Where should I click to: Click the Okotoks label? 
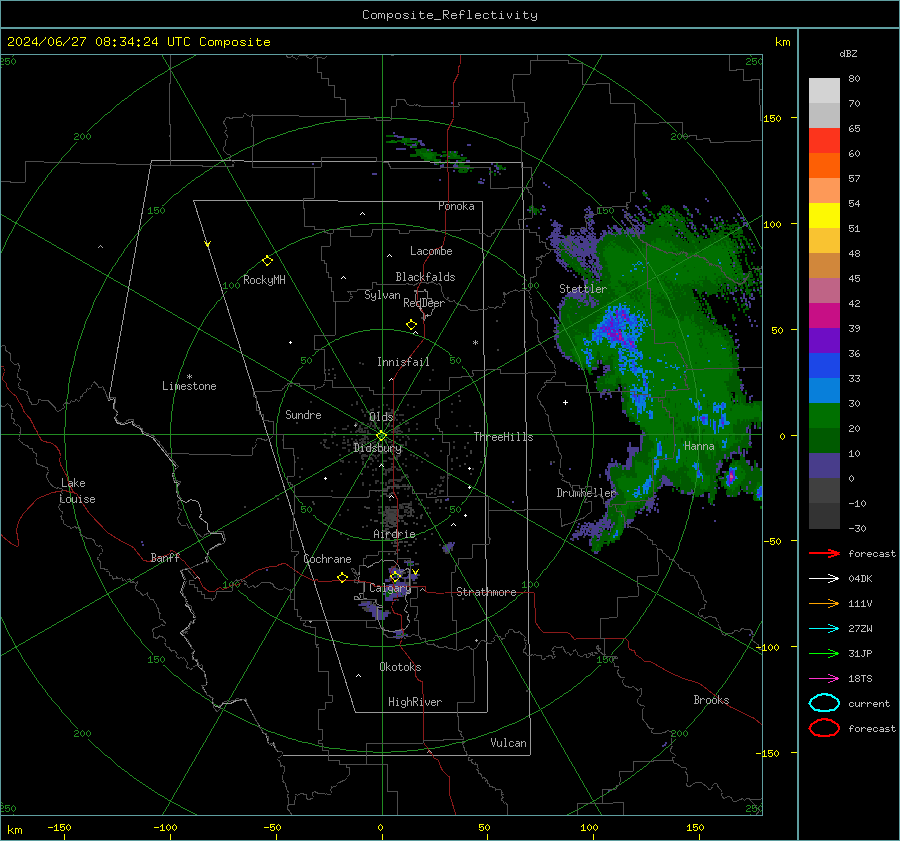[400, 667]
